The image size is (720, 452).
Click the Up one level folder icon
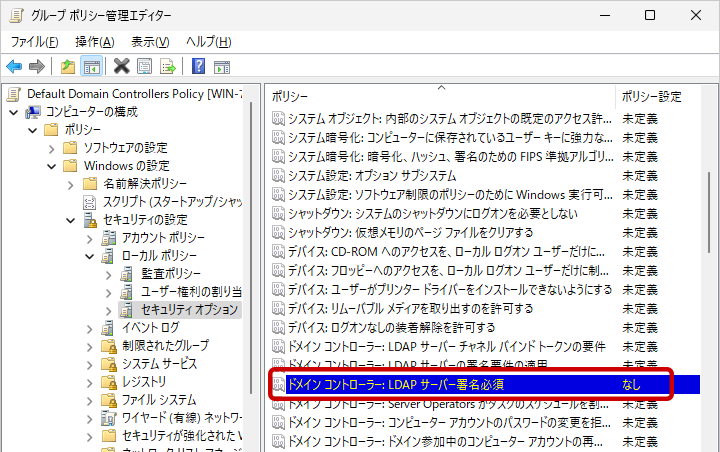click(67, 66)
